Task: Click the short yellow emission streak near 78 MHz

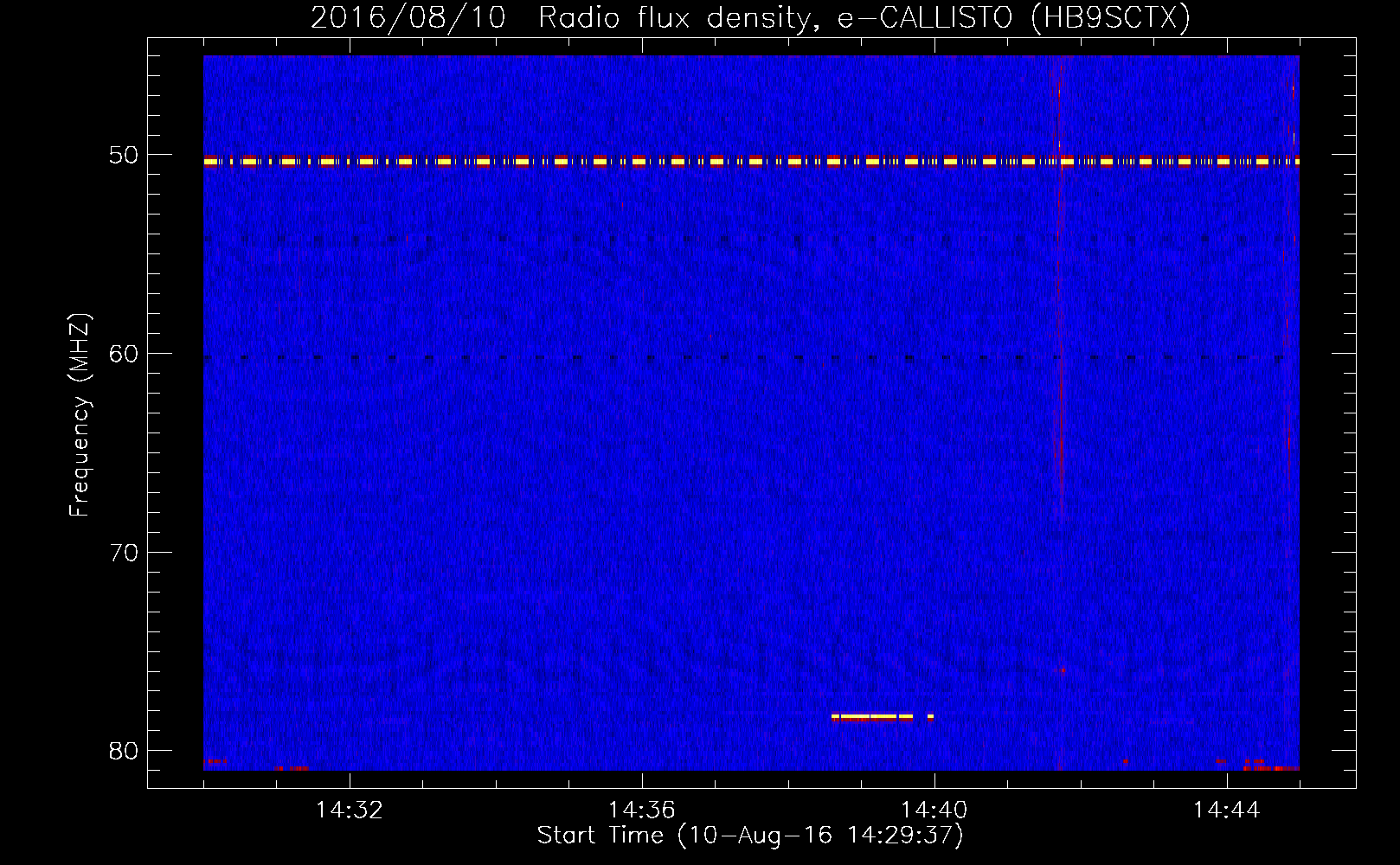Action: [x=883, y=716]
